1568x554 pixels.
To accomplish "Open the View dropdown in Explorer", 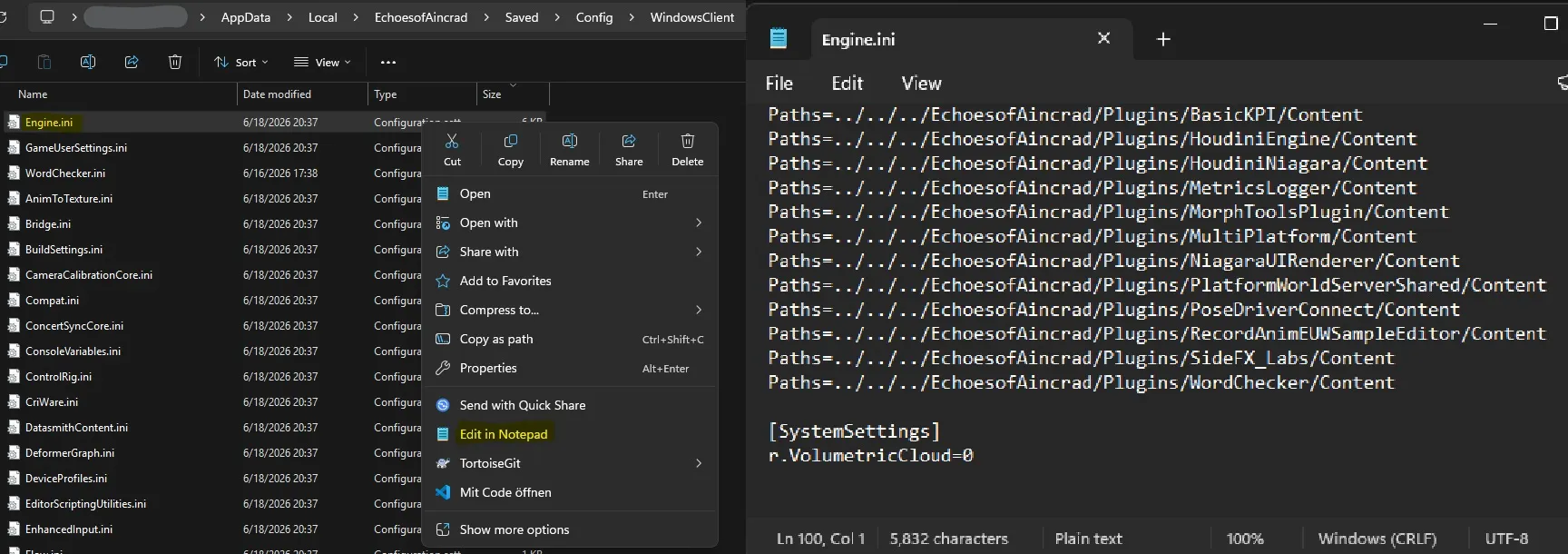I will pos(322,62).
